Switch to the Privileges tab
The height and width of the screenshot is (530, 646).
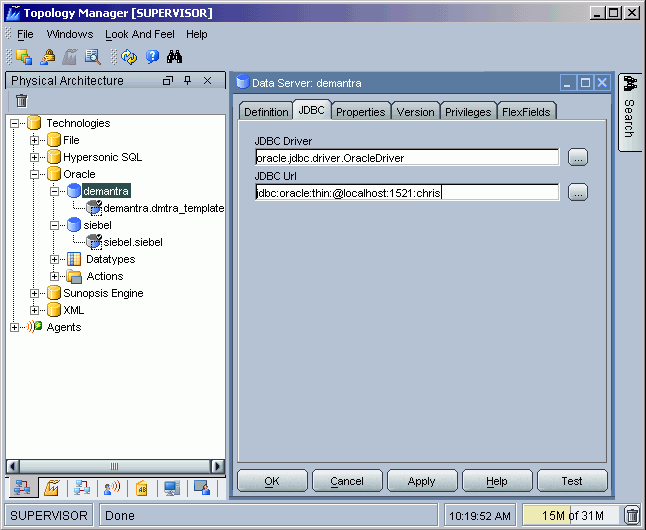[468, 112]
